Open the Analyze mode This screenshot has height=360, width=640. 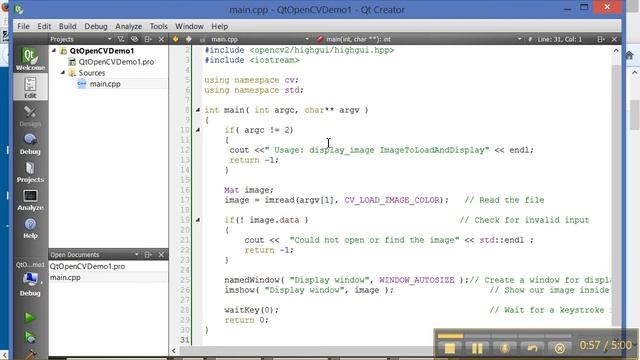[x=30, y=200]
